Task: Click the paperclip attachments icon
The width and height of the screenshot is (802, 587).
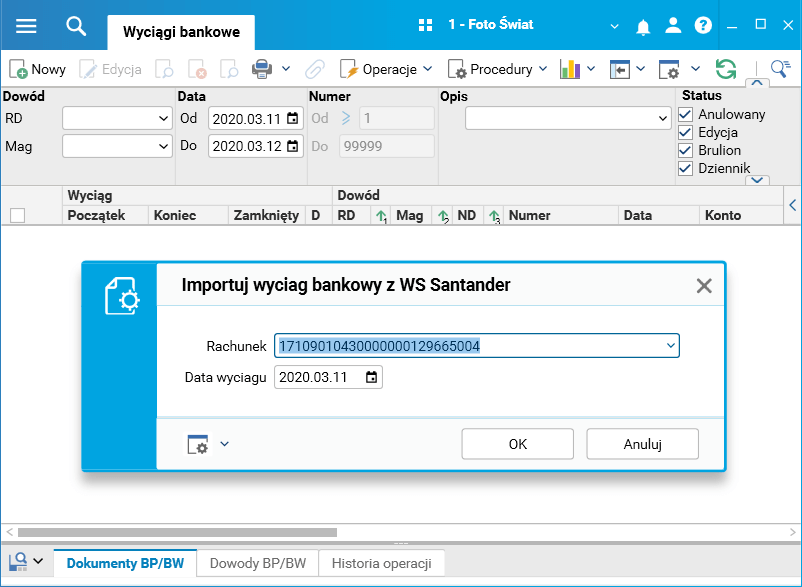Action: pyautogui.click(x=315, y=69)
